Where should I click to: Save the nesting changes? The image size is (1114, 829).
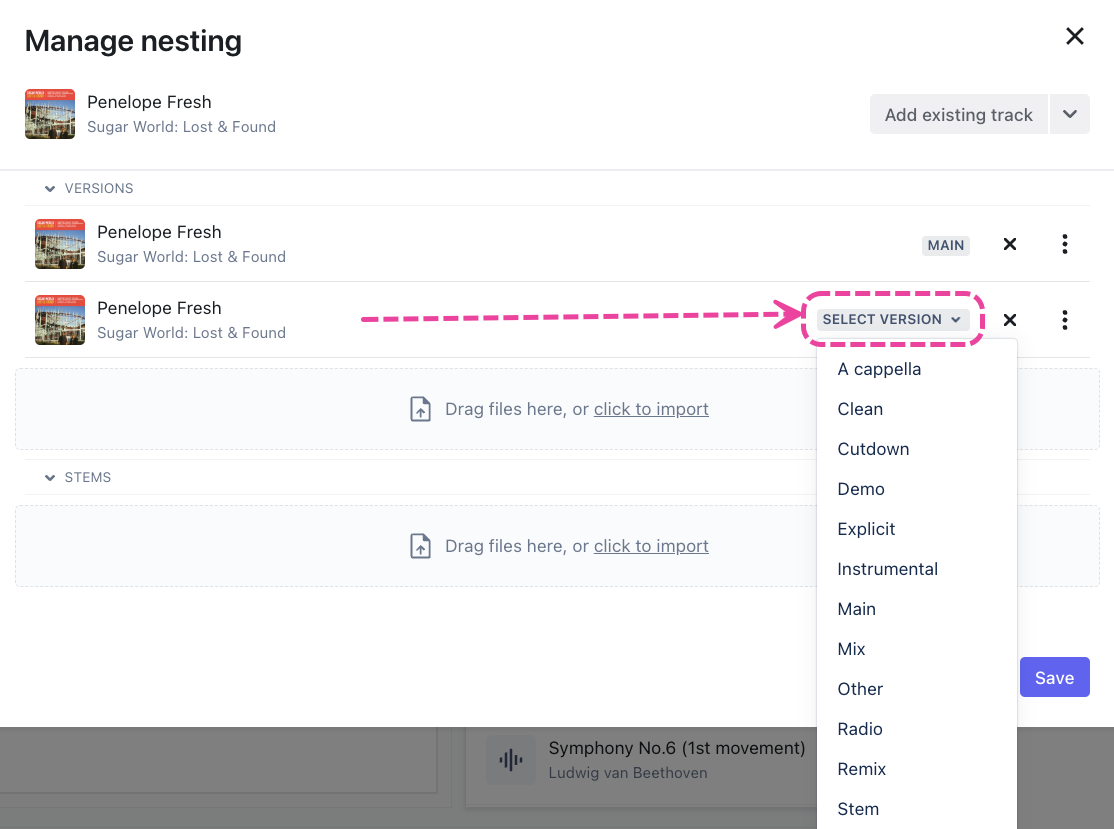(x=1054, y=678)
